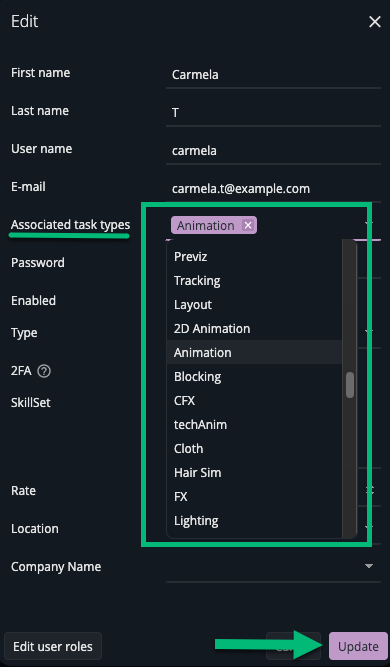Choose Cloth in the list
The image size is (390, 667).
[x=254, y=448]
